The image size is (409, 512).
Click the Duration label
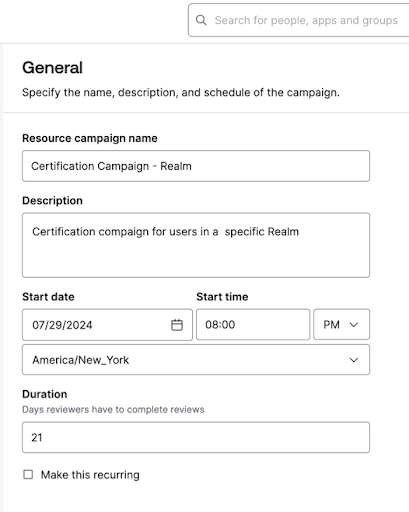(45, 394)
